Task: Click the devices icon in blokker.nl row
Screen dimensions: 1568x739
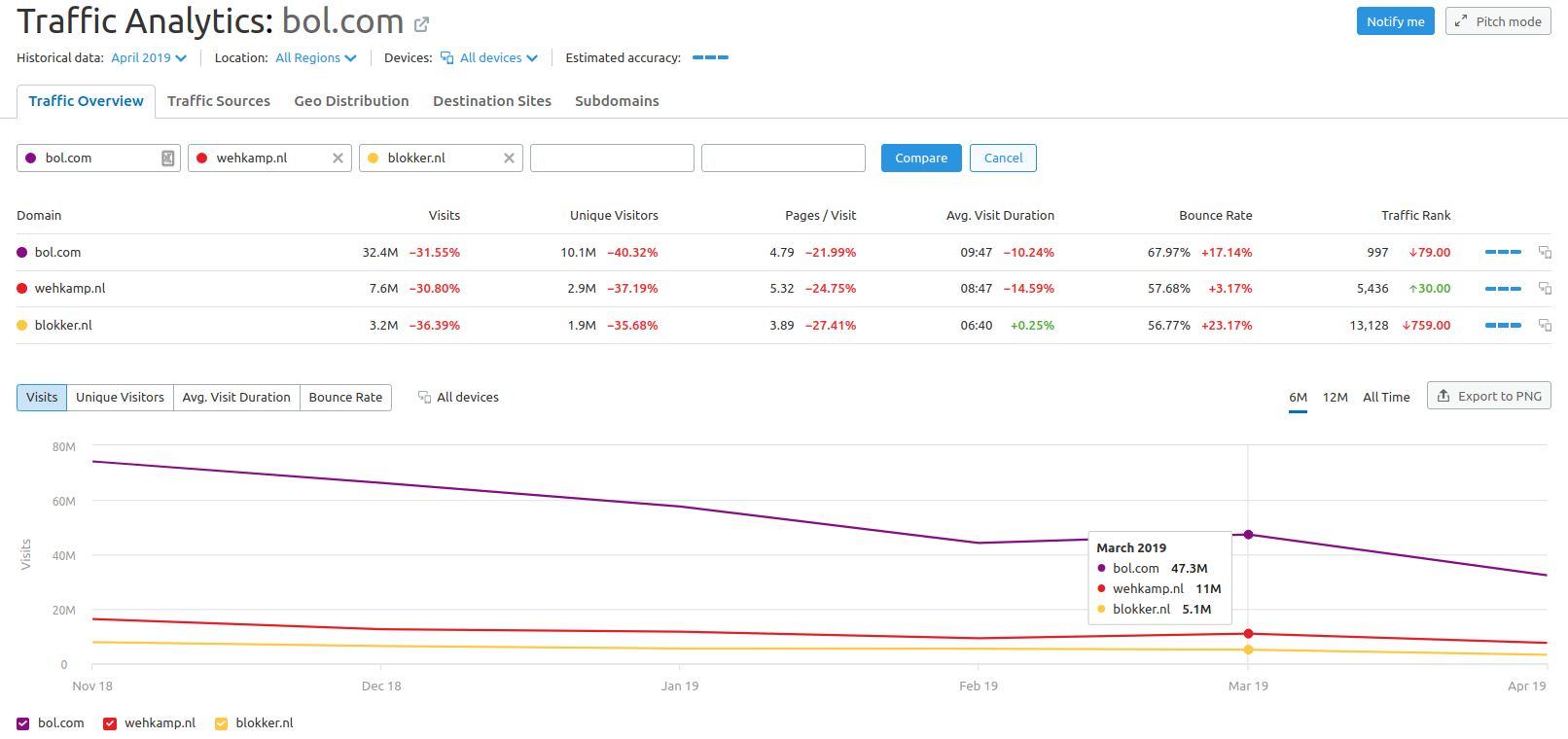Action: point(1545,325)
